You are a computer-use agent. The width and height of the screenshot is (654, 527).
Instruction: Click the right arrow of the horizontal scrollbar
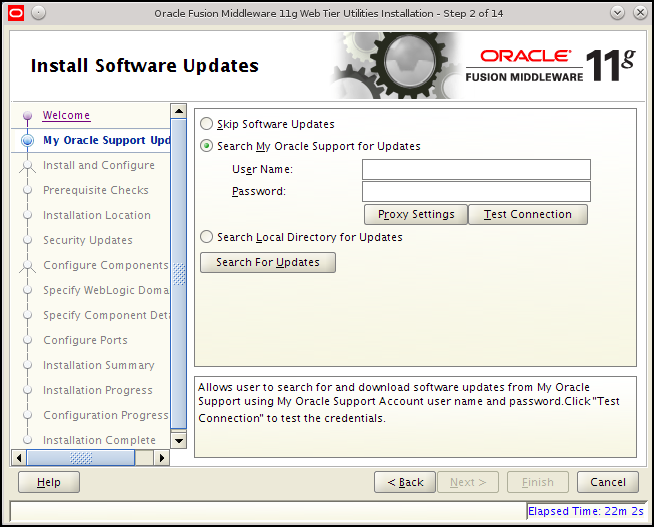(x=162, y=458)
